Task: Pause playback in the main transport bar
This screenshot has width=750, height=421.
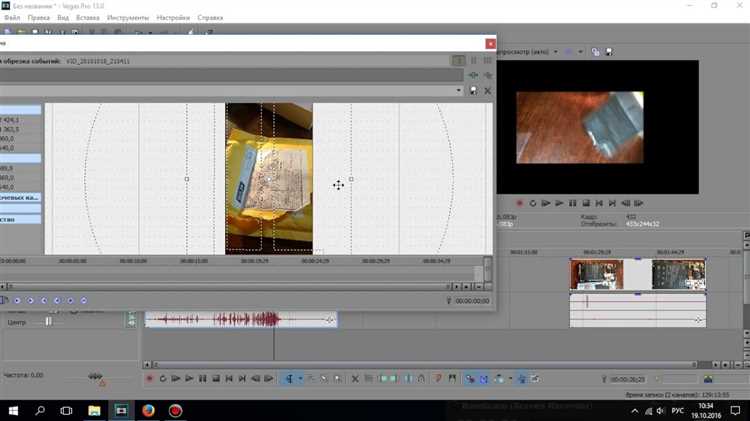Action: point(202,379)
